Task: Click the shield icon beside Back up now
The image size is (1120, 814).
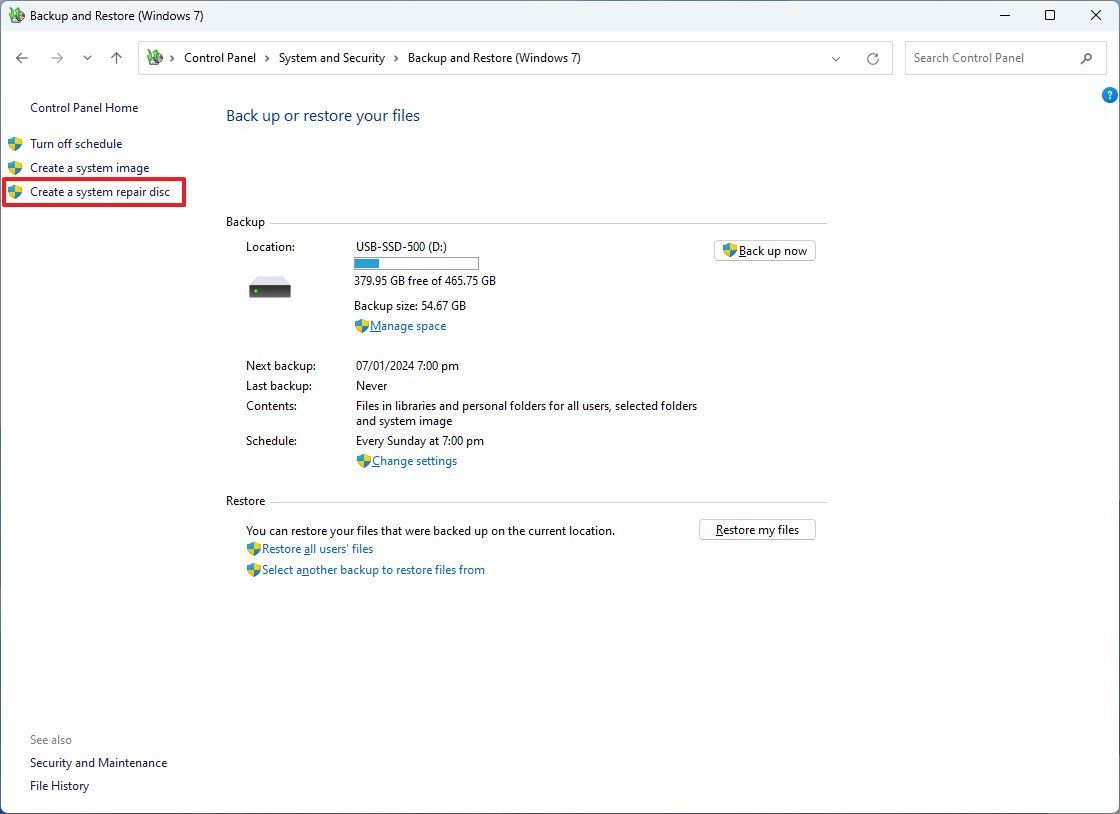Action: pos(729,250)
